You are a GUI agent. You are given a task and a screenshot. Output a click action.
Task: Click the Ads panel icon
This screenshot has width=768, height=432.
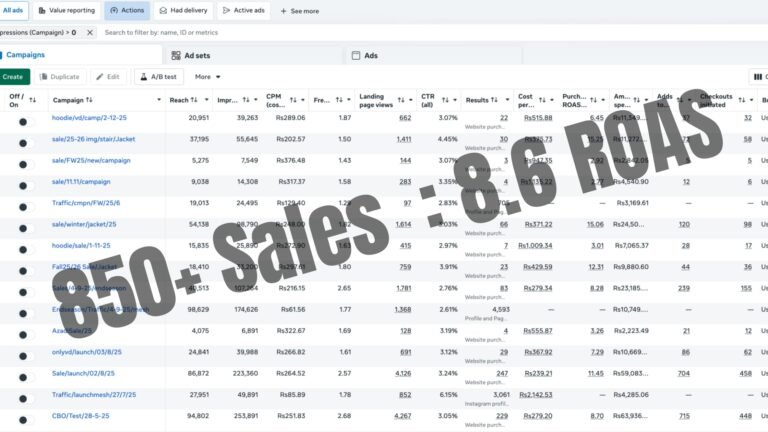click(356, 55)
